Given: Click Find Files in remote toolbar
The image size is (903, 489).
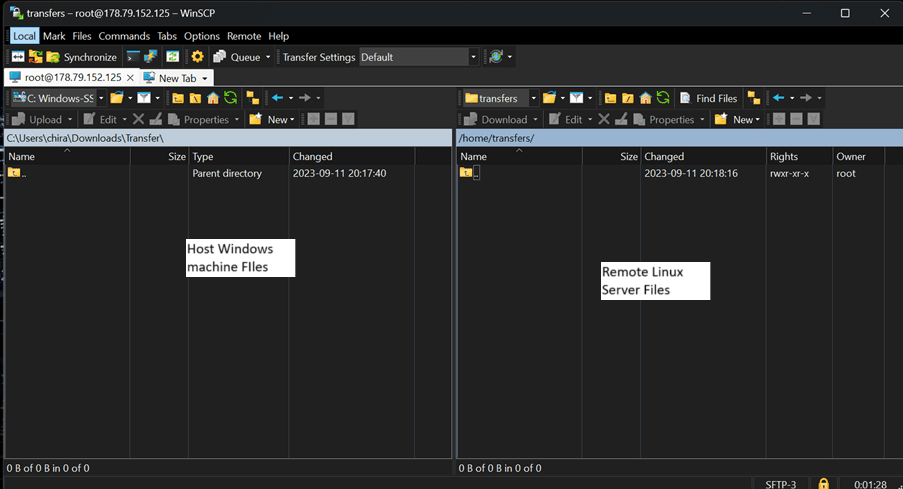Looking at the screenshot, I should click(709, 98).
